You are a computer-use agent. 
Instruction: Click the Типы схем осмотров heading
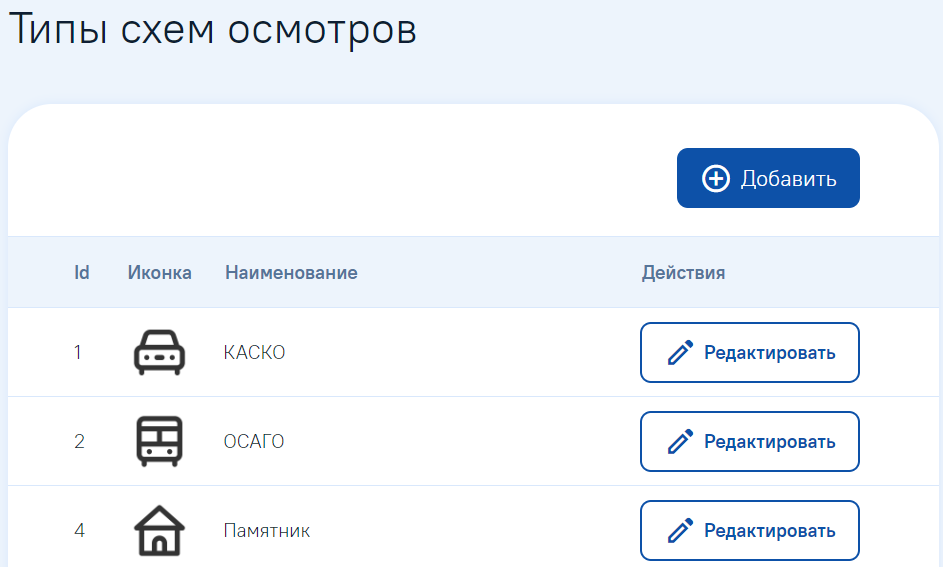point(213,29)
